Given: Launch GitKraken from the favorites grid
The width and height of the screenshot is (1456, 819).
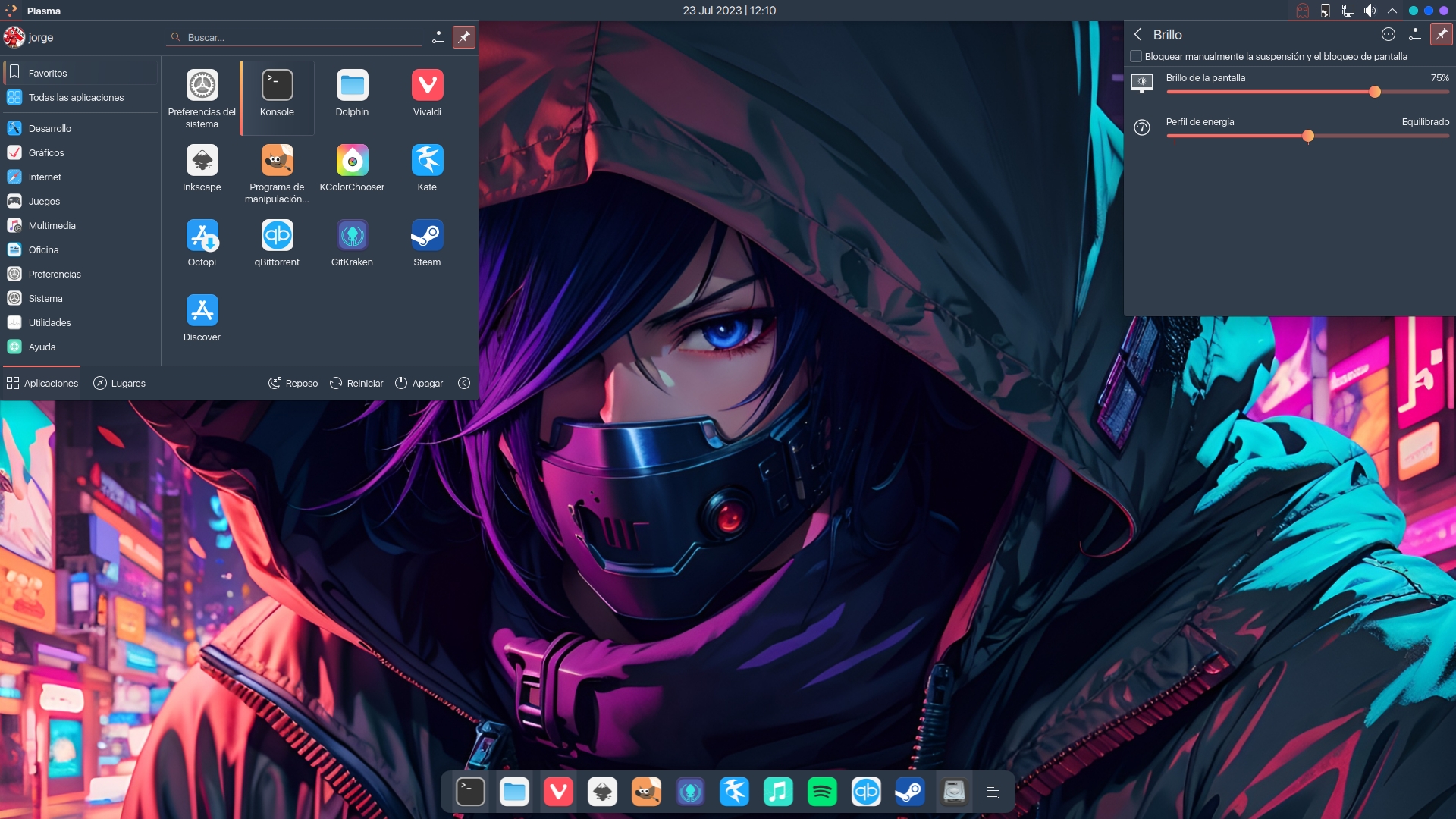Looking at the screenshot, I should coord(352,248).
